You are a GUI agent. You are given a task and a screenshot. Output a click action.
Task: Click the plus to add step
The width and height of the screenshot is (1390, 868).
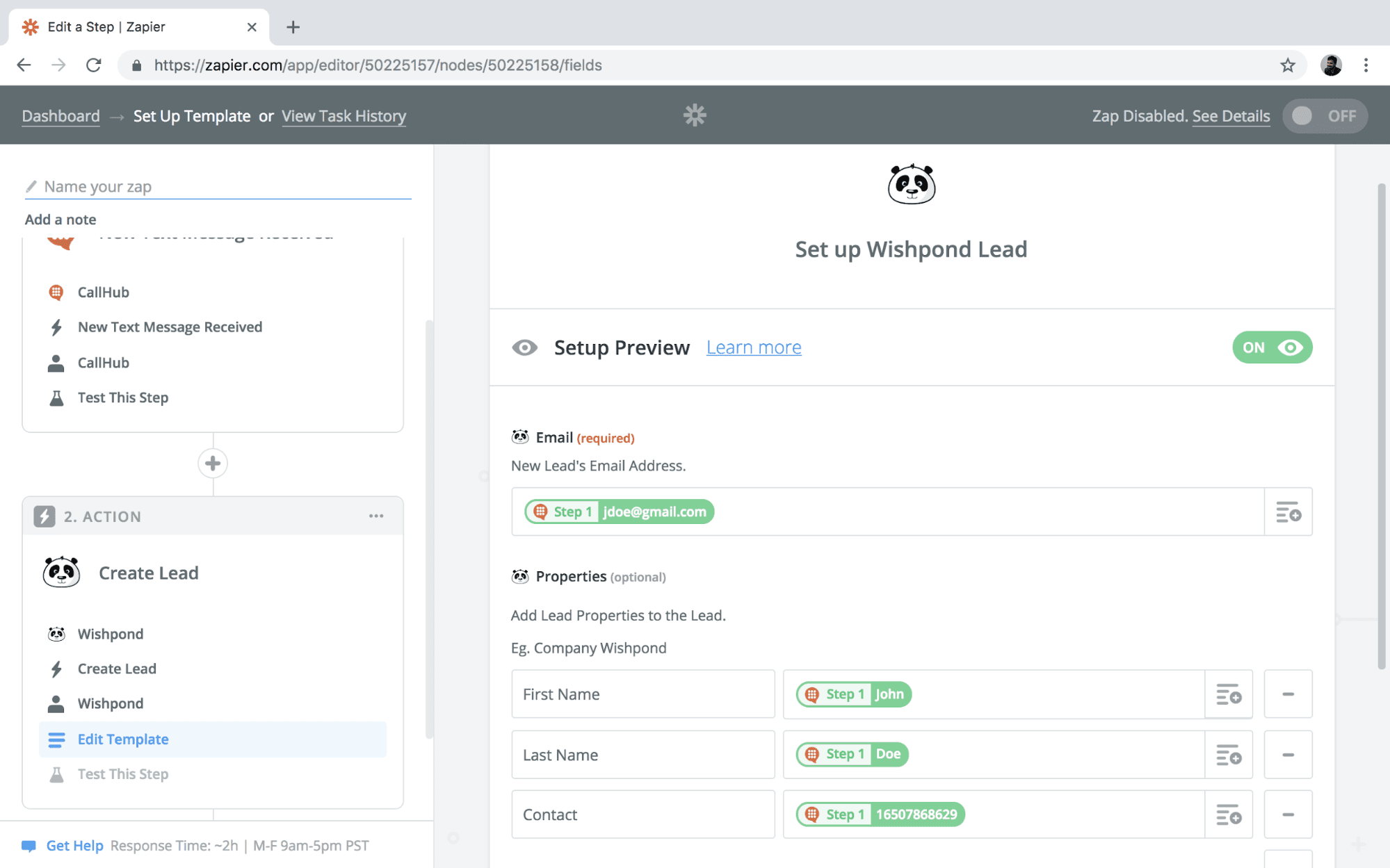(x=213, y=464)
